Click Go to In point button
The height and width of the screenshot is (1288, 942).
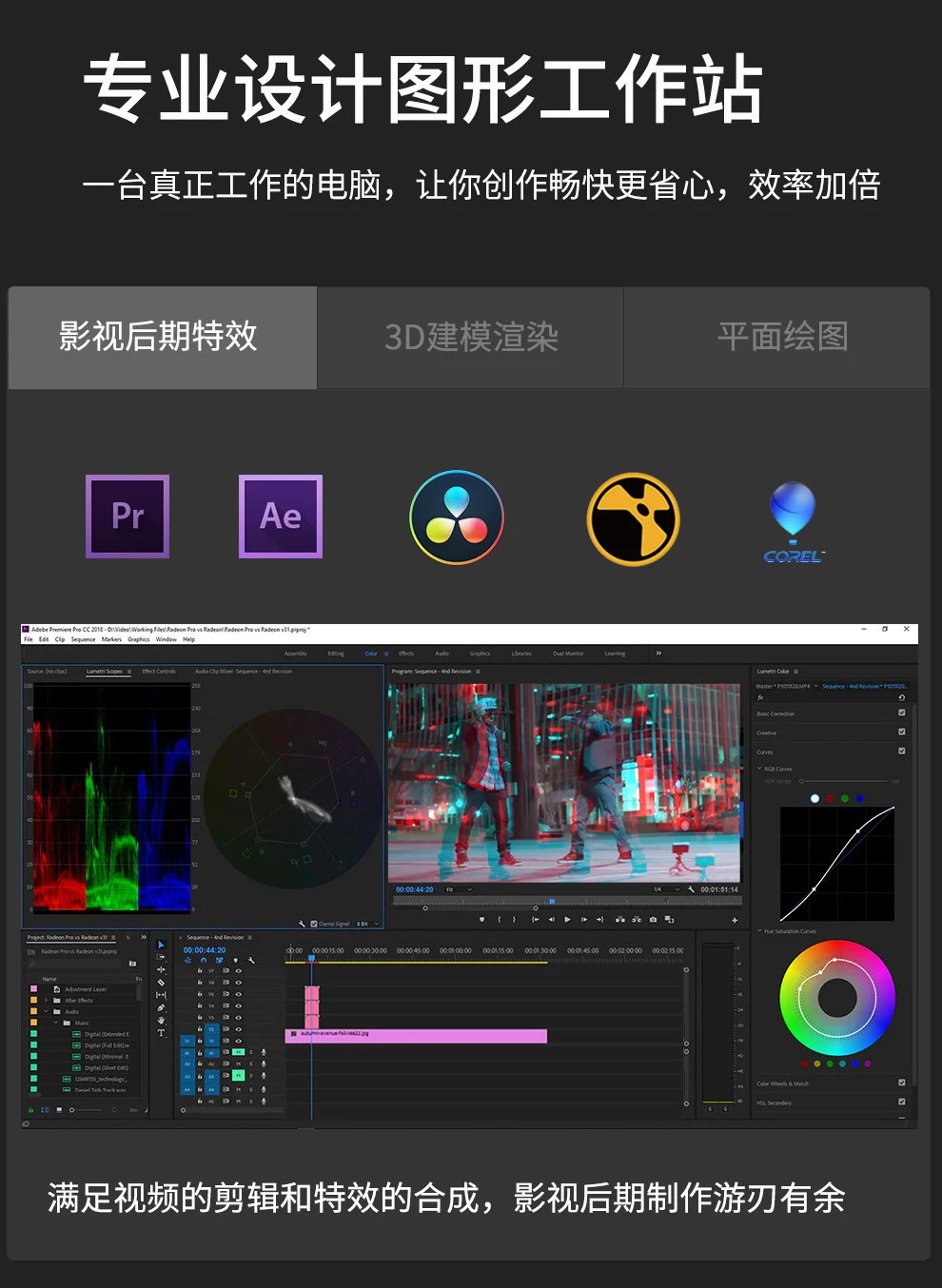[x=535, y=919]
